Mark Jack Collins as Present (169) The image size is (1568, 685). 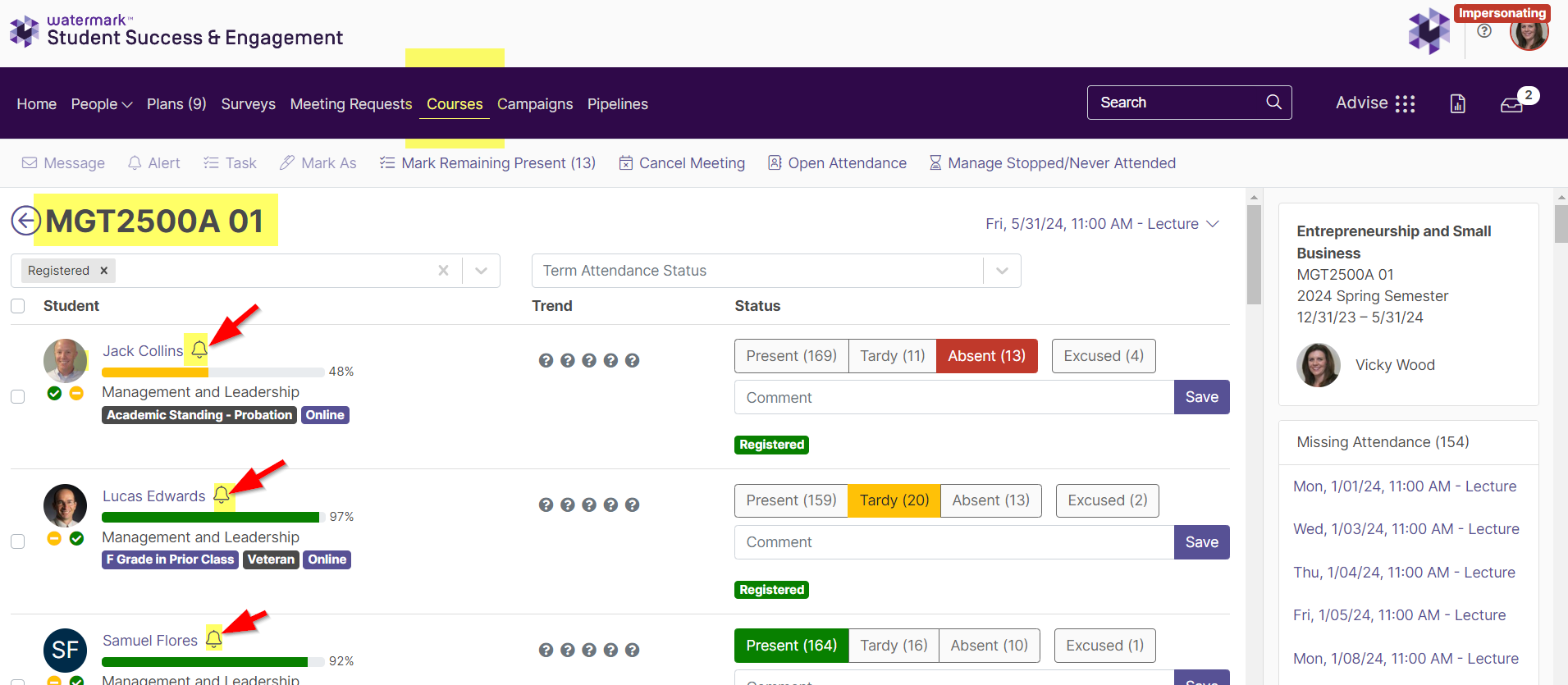point(791,356)
